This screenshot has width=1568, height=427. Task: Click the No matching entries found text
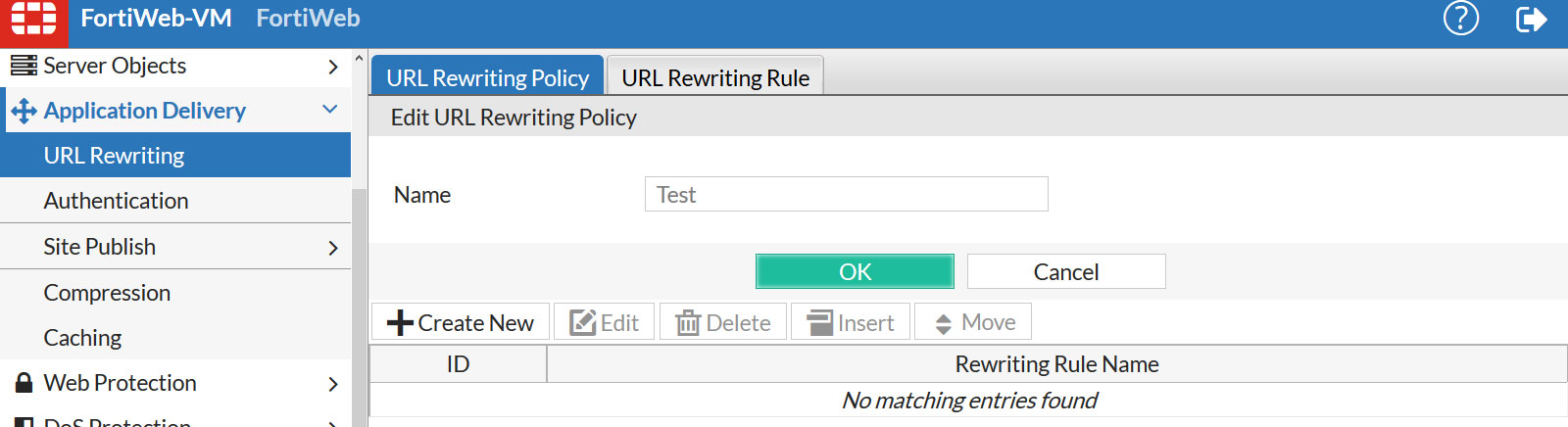[969, 400]
